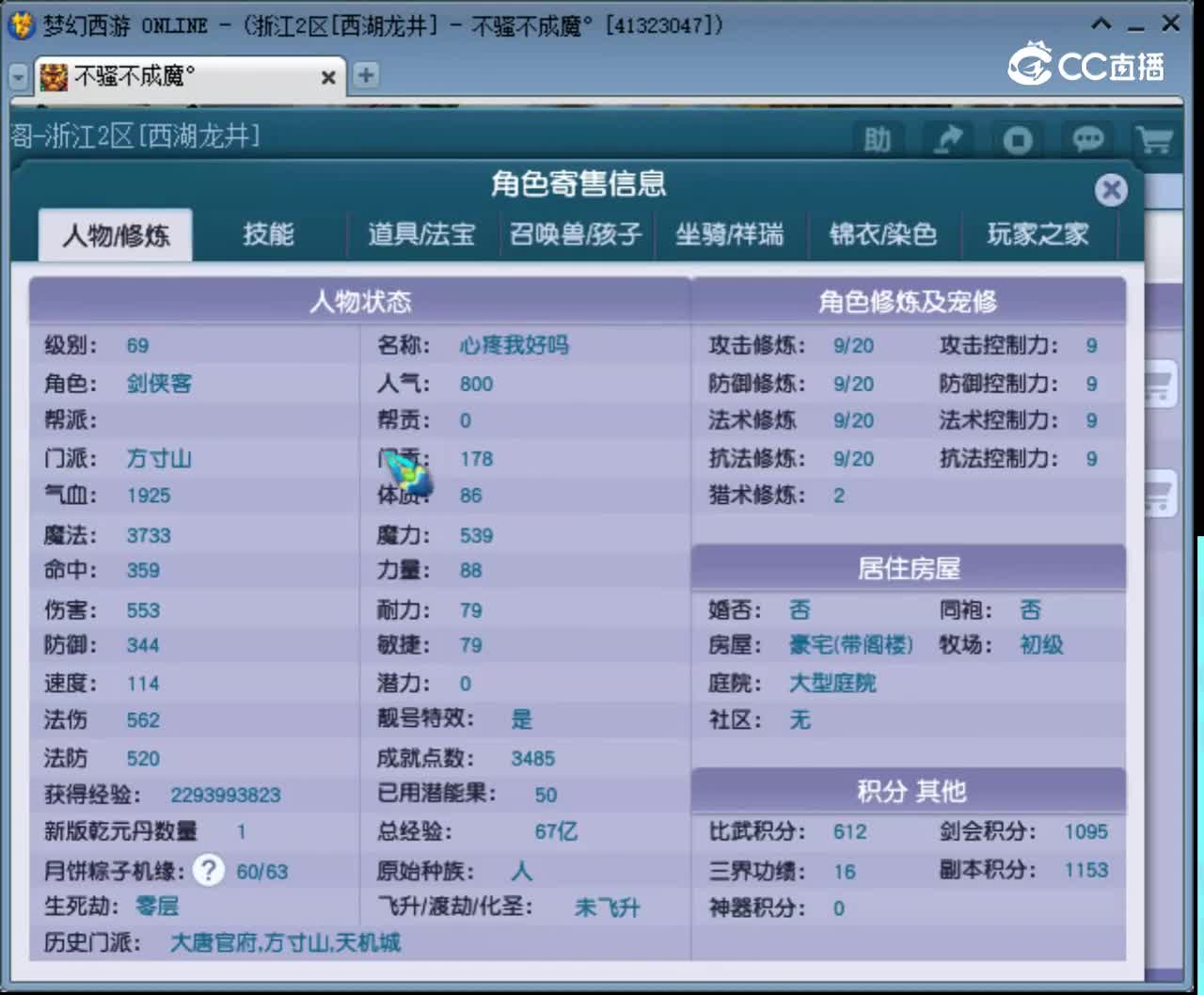Screen dimensions: 1204x995
Task: Click the 猎术修炼 value 2
Action: [839, 496]
